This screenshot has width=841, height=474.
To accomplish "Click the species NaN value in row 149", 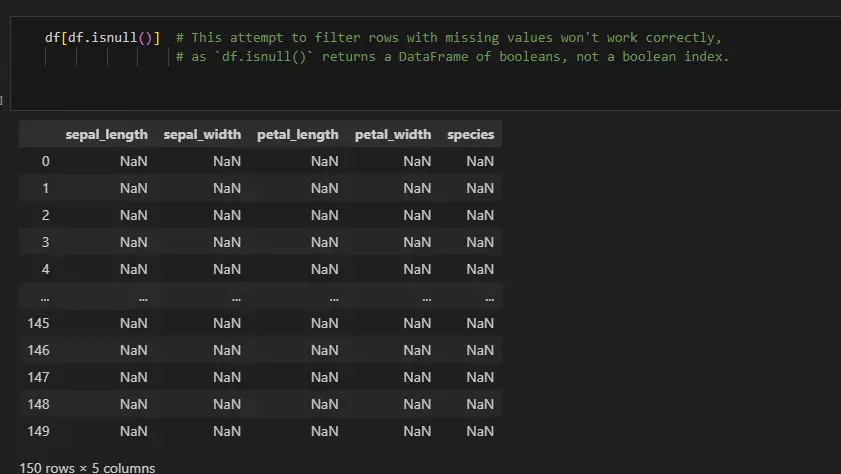I will (480, 431).
